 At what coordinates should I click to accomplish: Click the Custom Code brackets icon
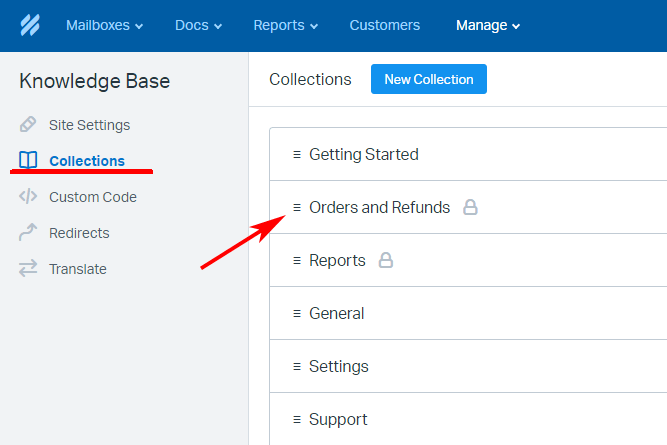pos(29,197)
